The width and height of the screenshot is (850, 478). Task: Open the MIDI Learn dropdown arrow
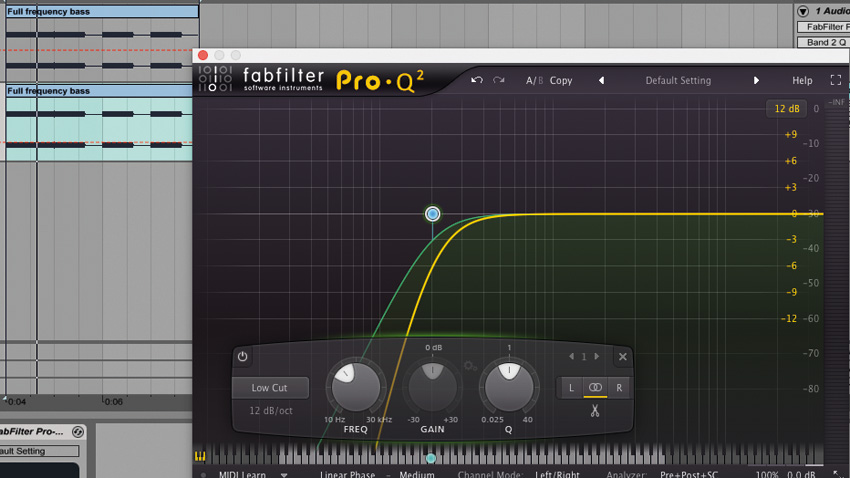point(284,475)
